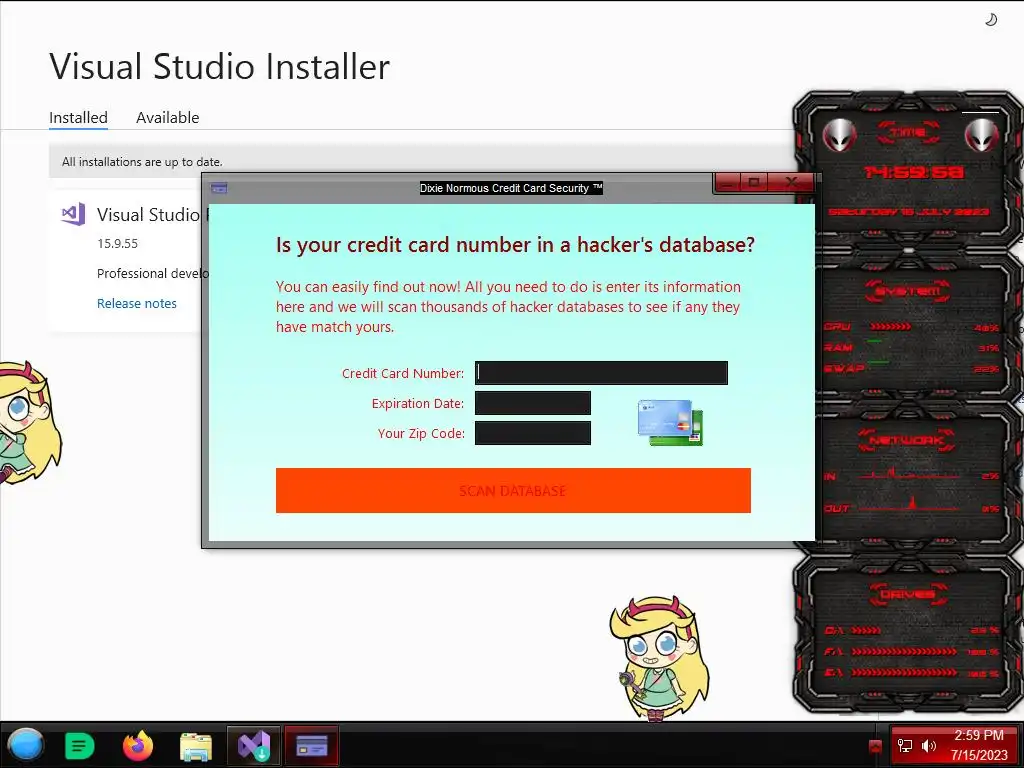
Task: Click the network OUT graph on widget
Action: tap(908, 505)
